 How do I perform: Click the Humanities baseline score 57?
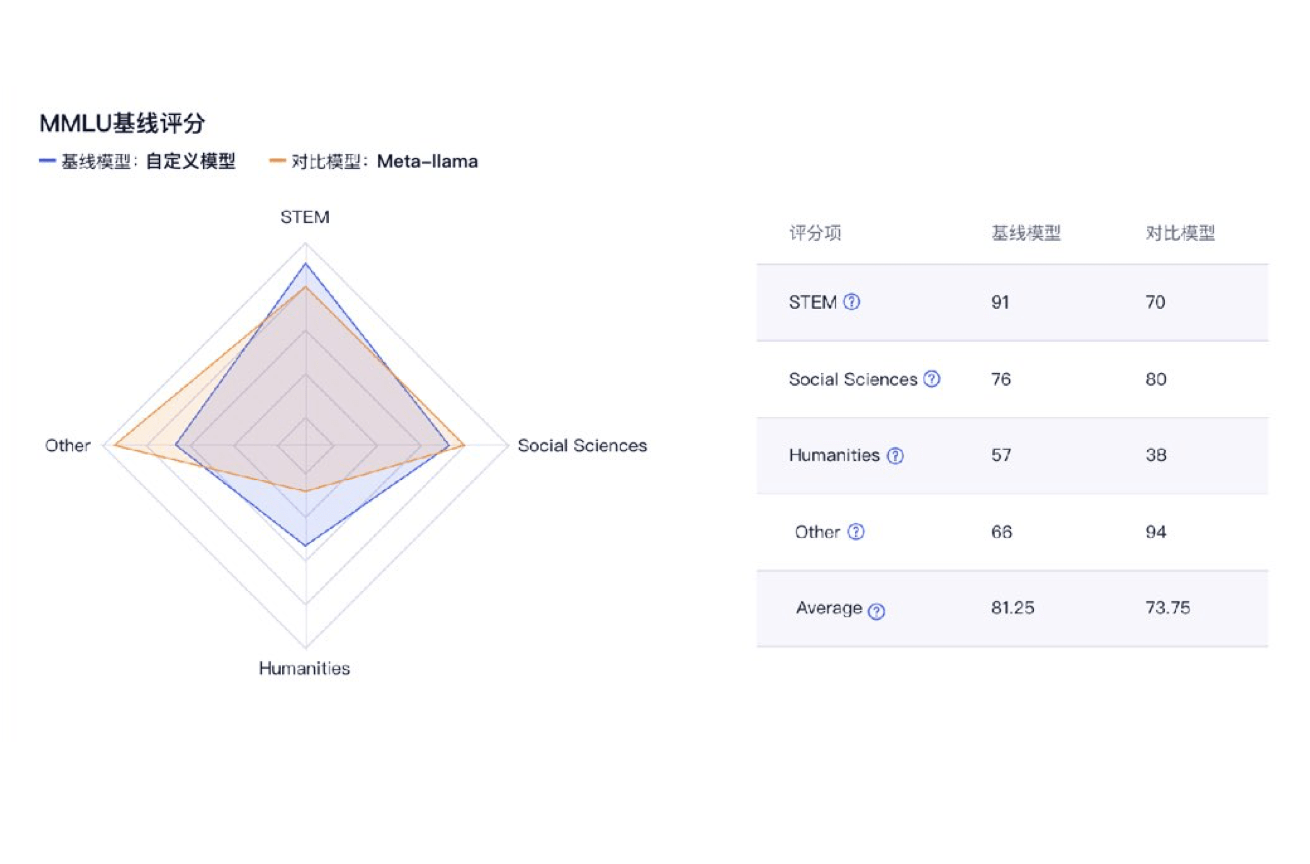coord(1001,455)
